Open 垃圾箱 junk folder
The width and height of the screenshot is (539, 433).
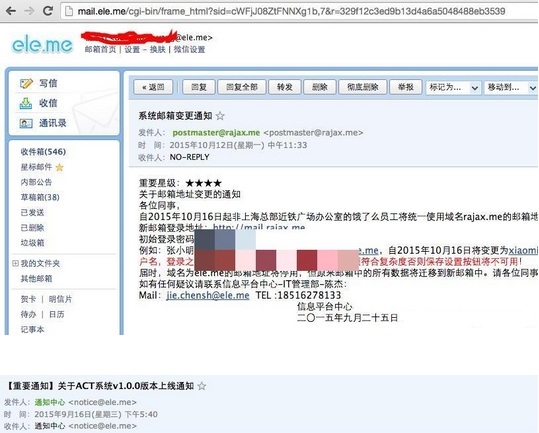(32, 243)
